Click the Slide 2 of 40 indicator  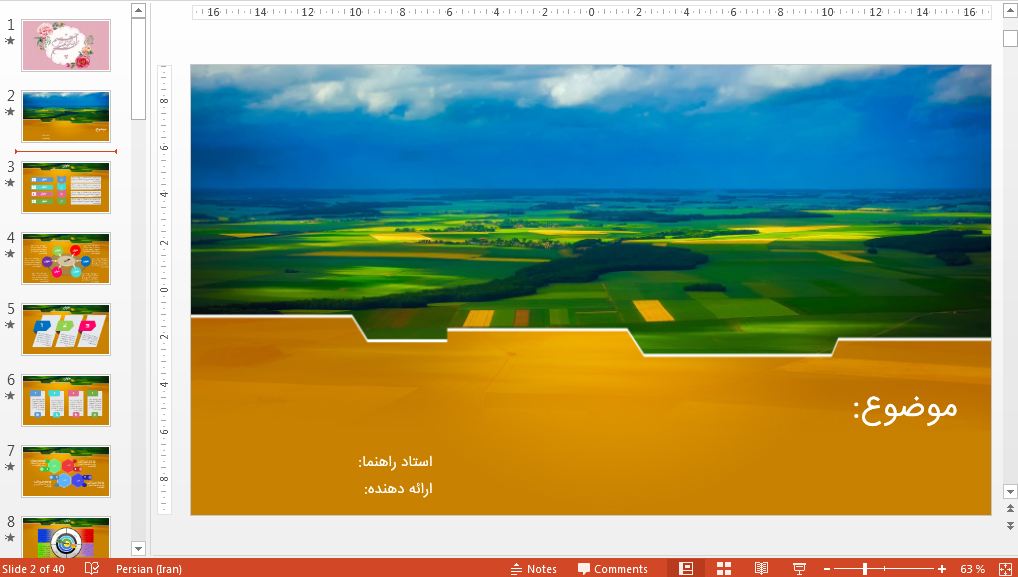point(35,567)
